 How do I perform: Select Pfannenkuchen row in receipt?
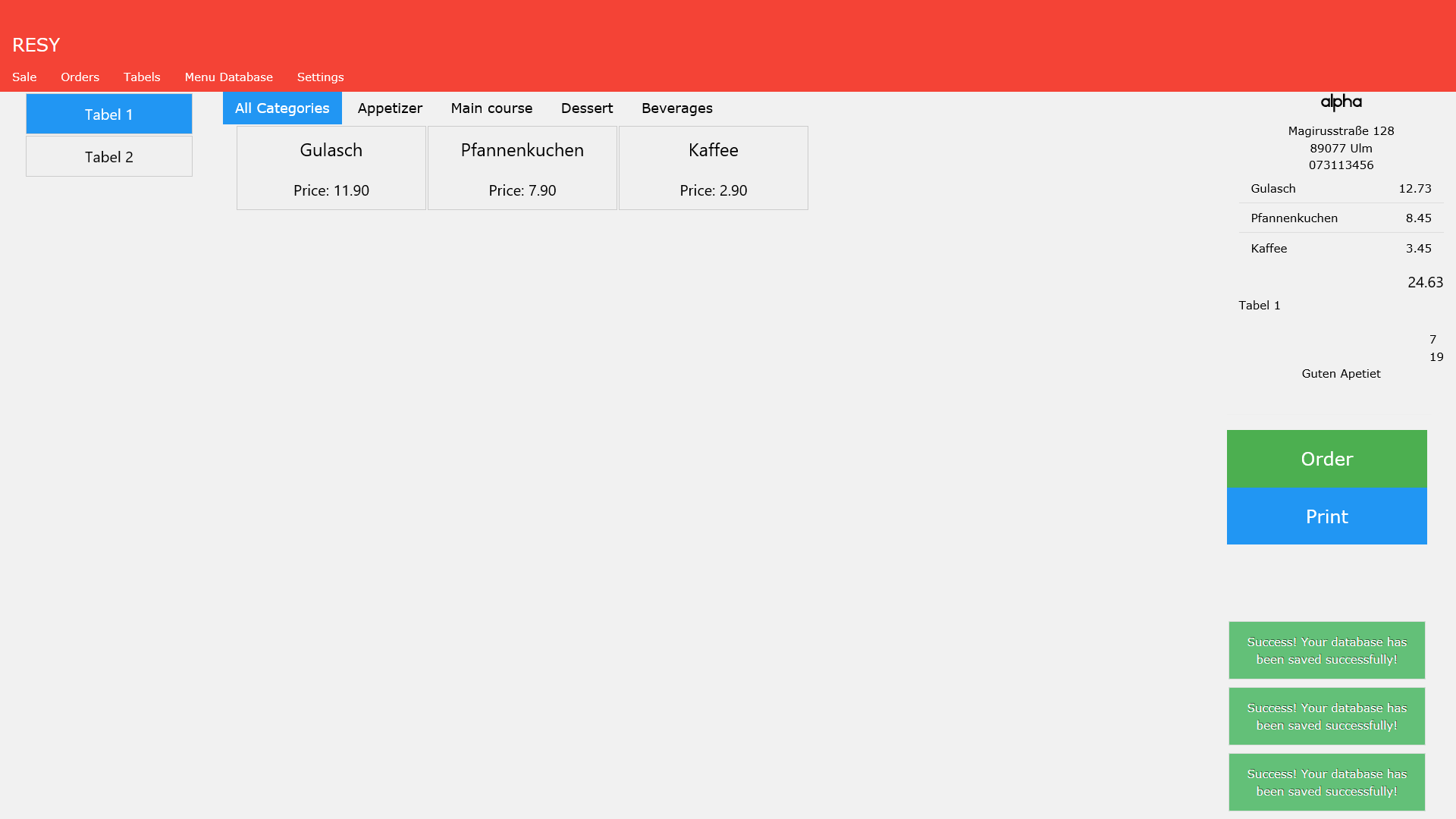(x=1341, y=218)
